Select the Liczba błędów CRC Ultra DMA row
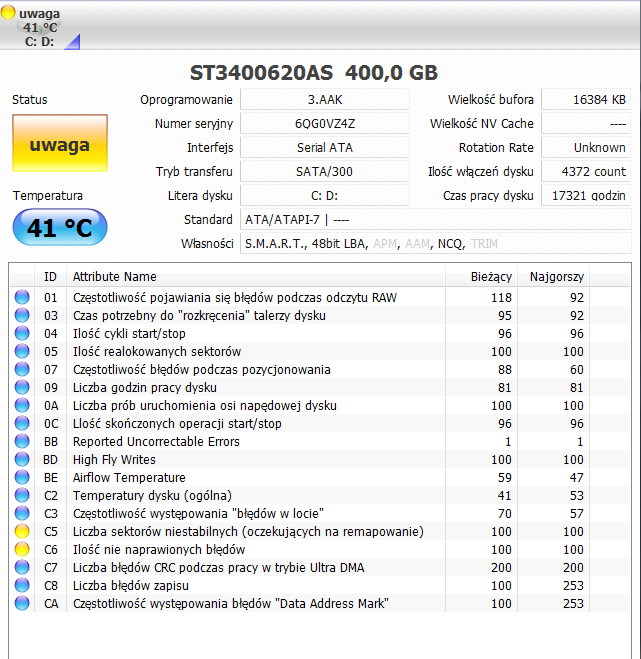Screen dimensions: 641x659 320,567
